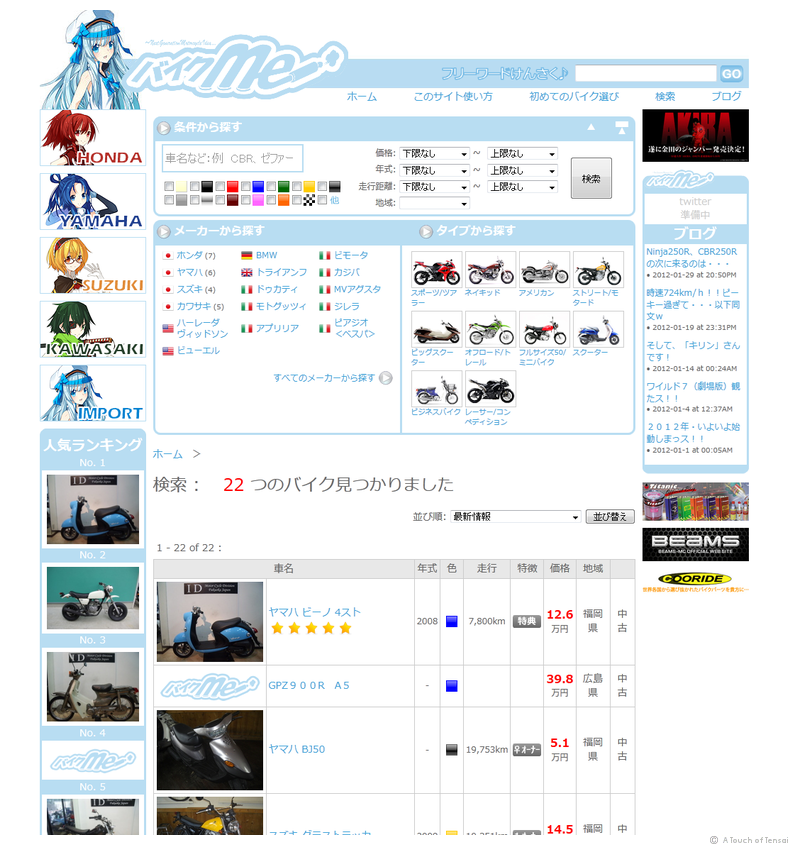Select the オフロード/トレール bike type icon
Image resolution: width=800 pixels, height=845 pixels.
(x=491, y=329)
